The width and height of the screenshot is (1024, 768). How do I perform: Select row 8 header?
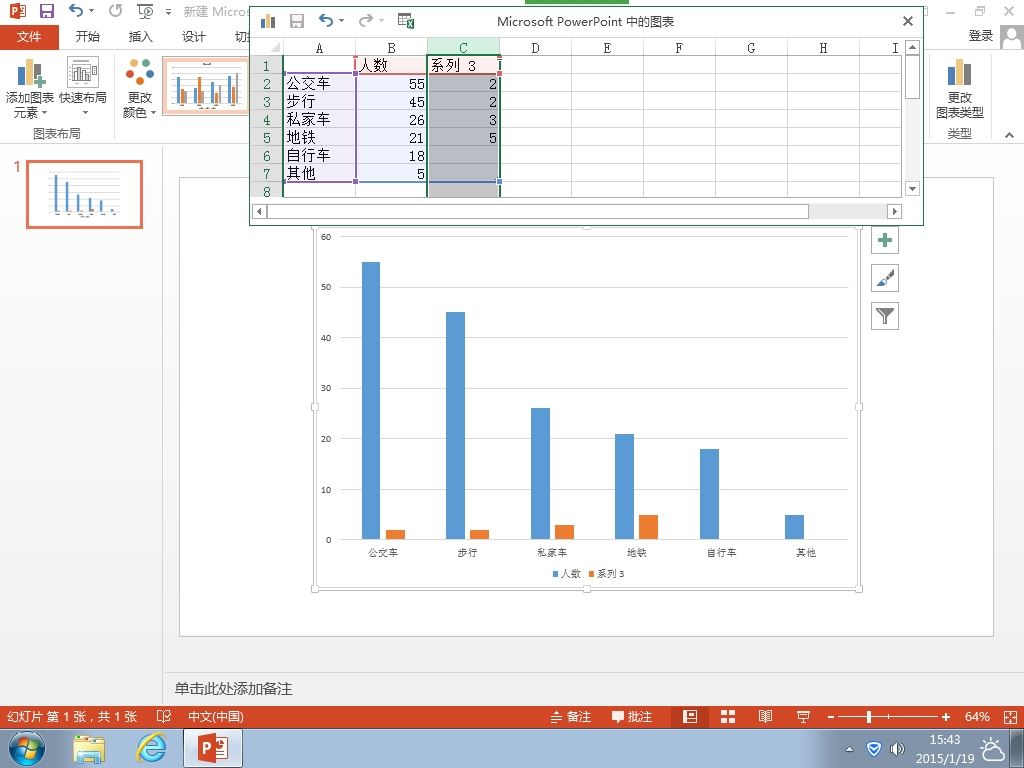click(x=266, y=191)
